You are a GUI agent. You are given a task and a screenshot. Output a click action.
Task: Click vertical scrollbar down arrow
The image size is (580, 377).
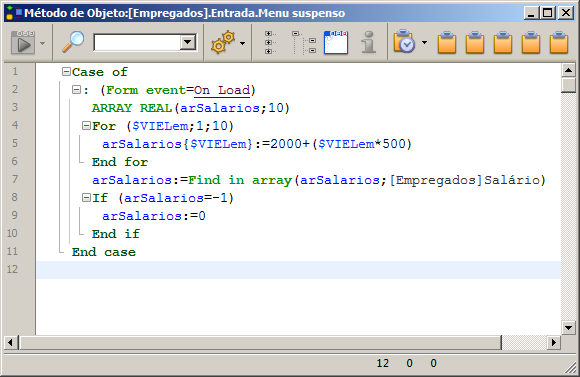pos(568,327)
